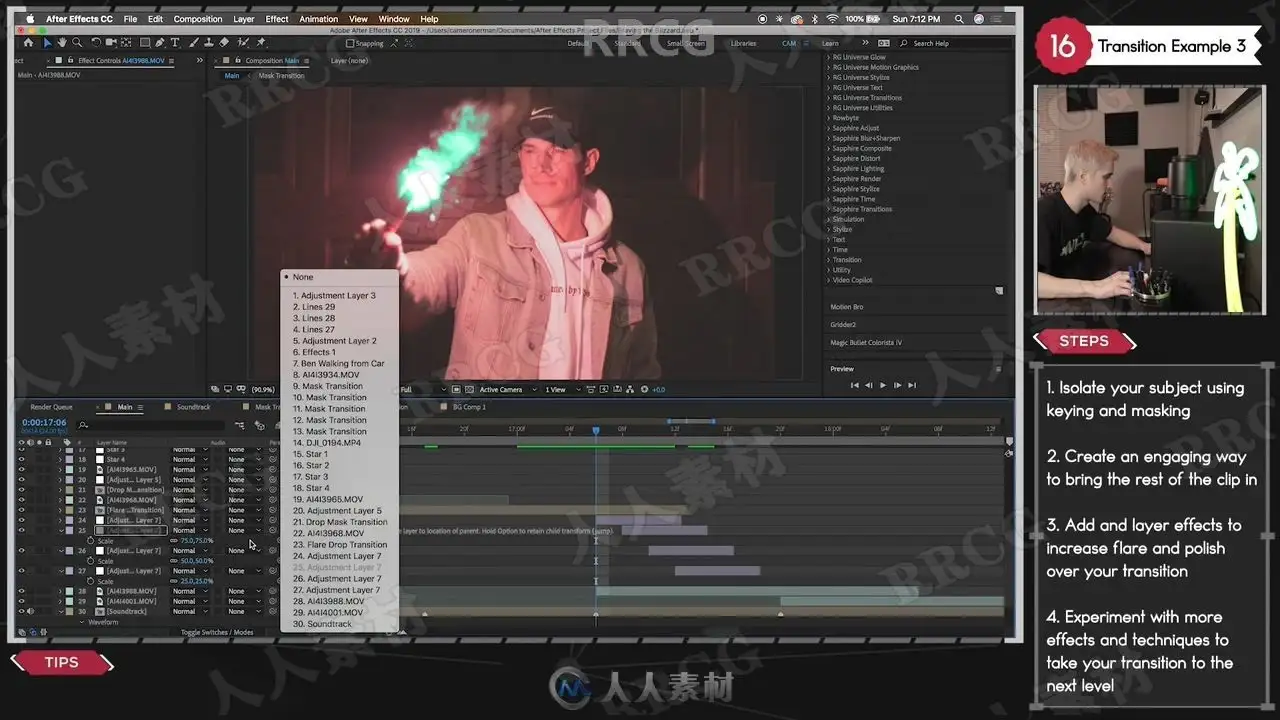Open parent dropdown for layer 26
Image resolution: width=1280 pixels, height=720 pixels.
244,551
